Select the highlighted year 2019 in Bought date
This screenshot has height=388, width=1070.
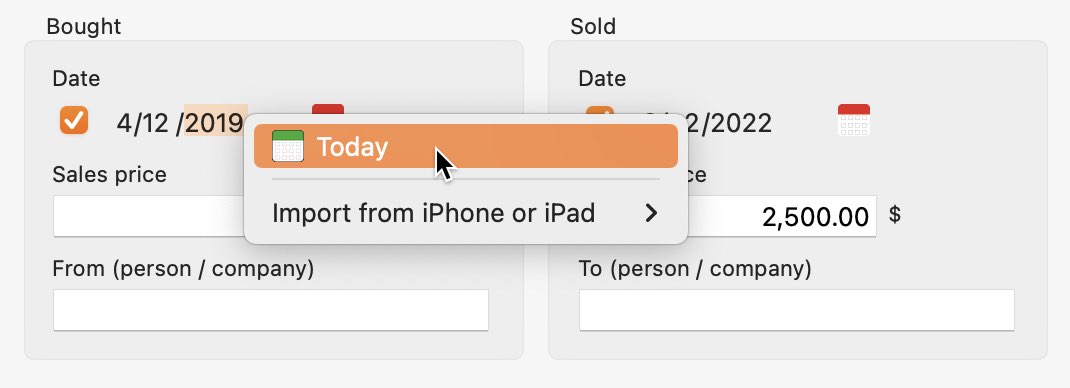pyautogui.click(x=214, y=123)
